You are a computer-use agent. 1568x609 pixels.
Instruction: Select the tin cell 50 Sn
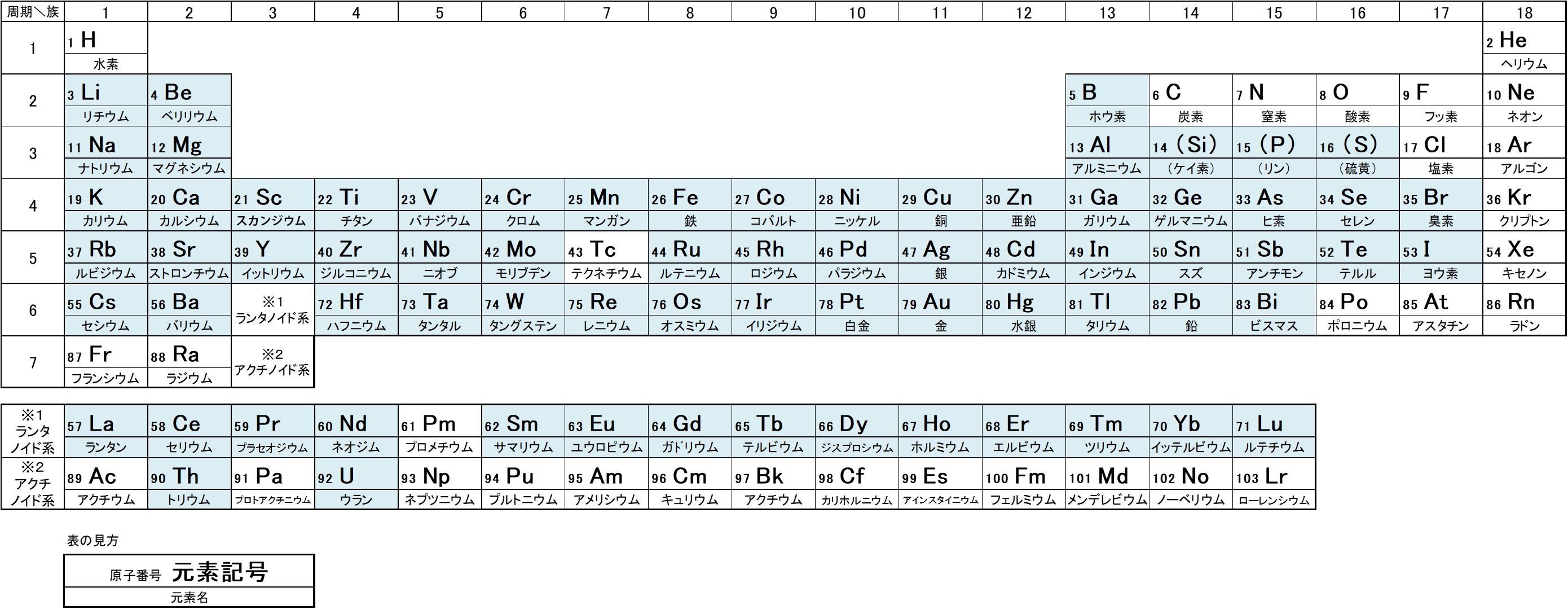click(x=1191, y=257)
